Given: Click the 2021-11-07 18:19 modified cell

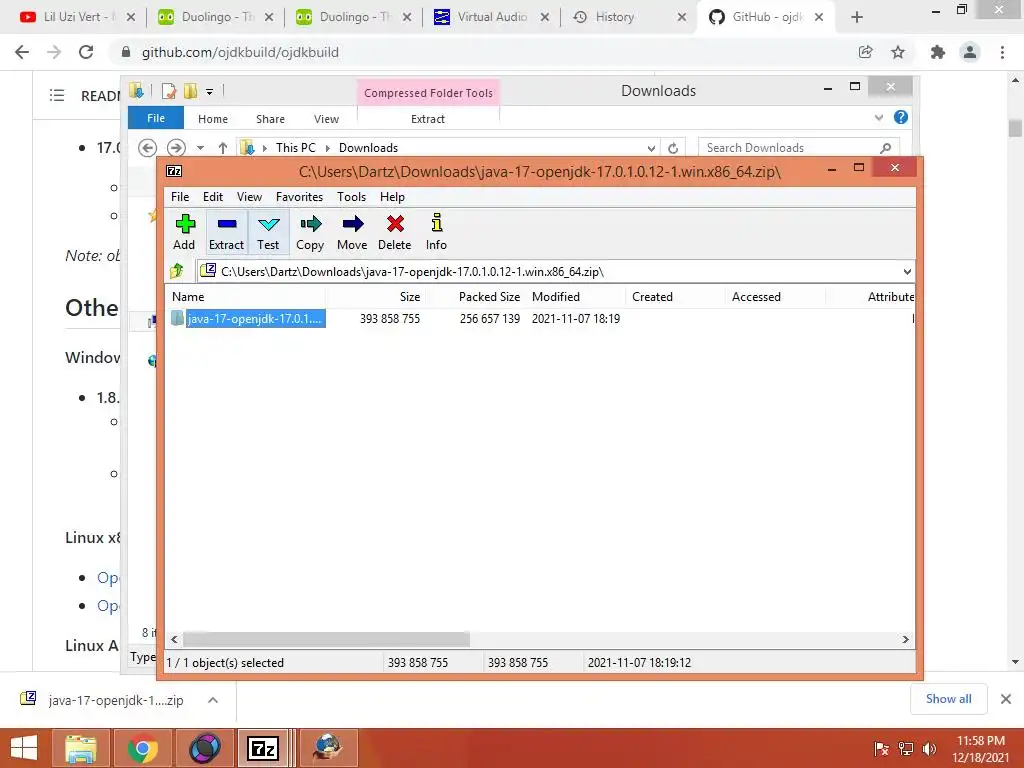Looking at the screenshot, I should click(x=575, y=319).
